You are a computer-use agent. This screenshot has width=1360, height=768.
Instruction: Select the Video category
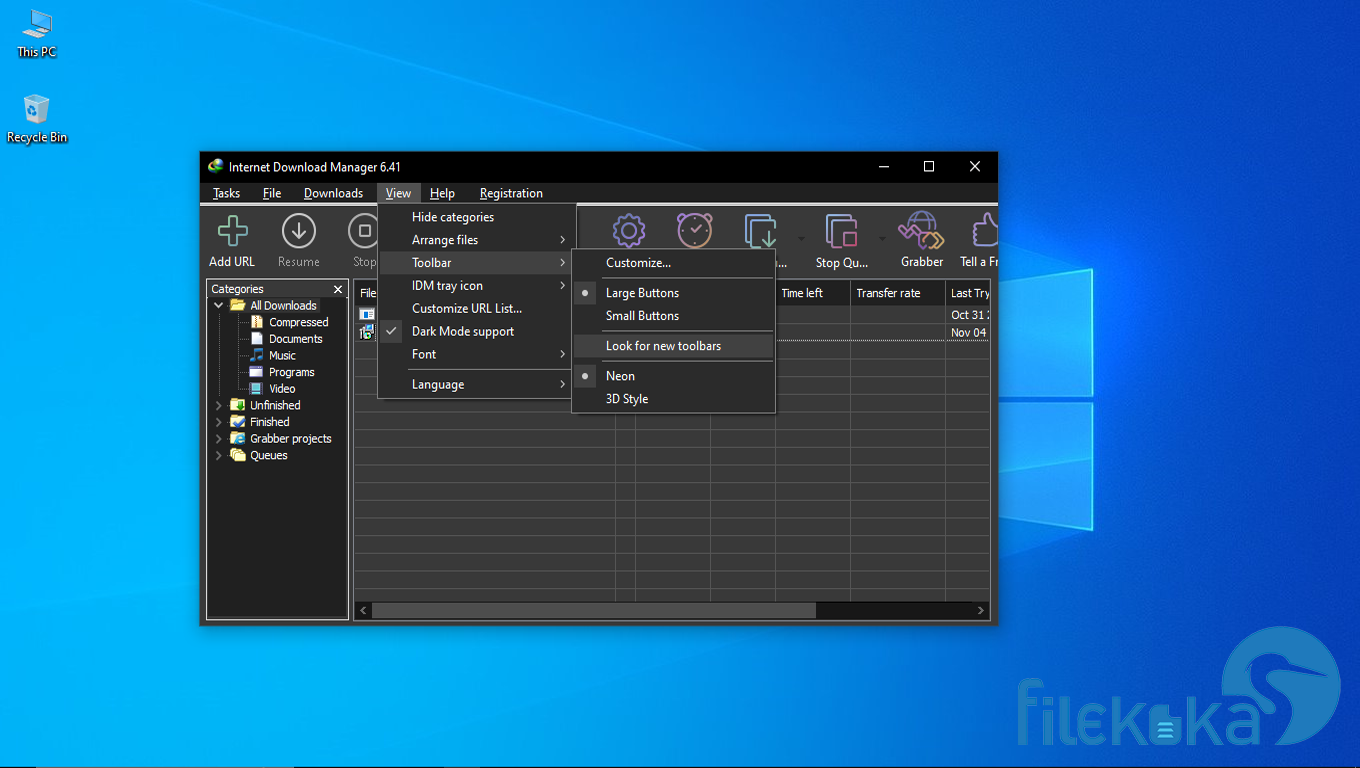[x=281, y=388]
